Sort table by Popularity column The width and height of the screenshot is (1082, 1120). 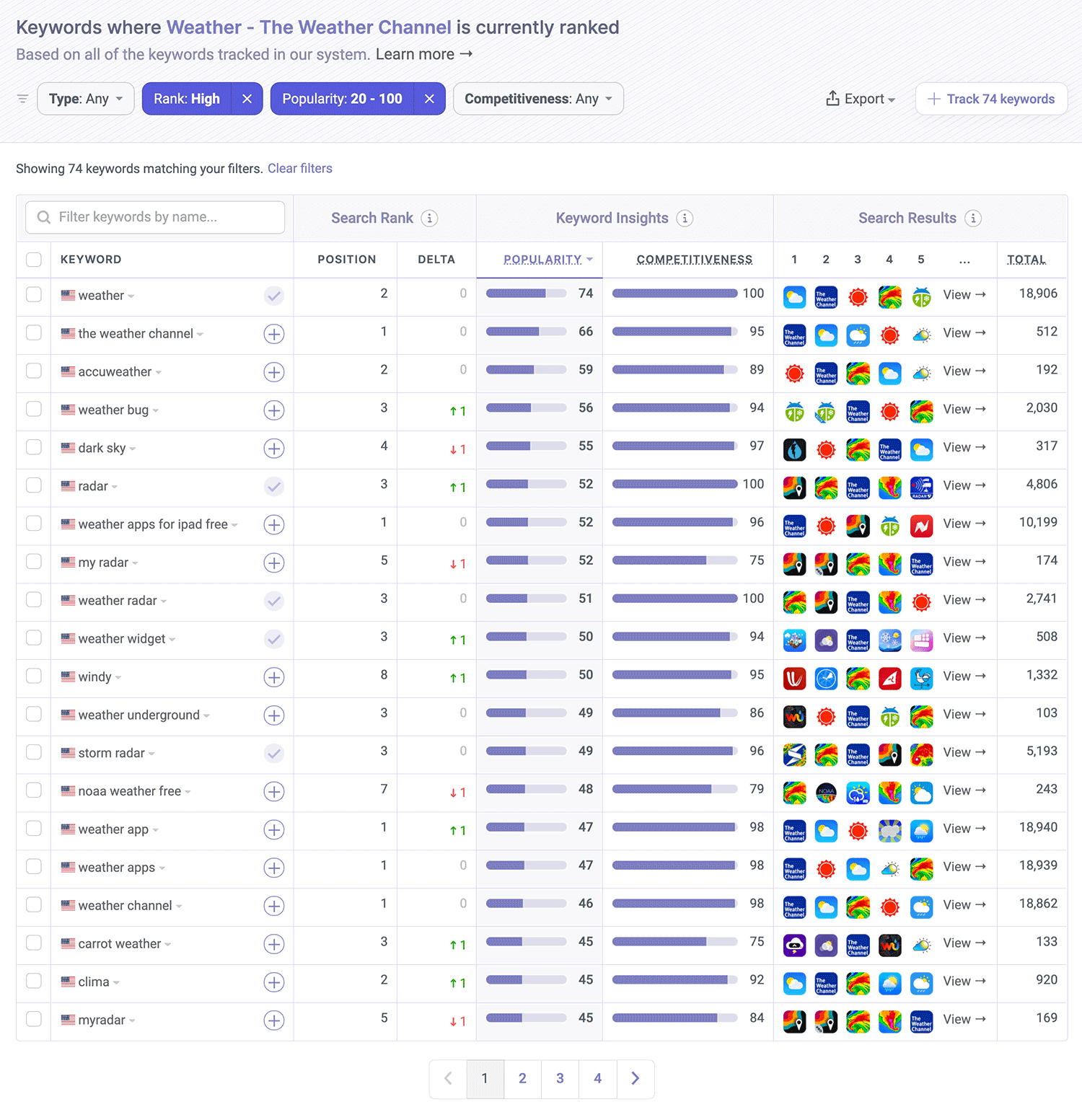(x=547, y=260)
